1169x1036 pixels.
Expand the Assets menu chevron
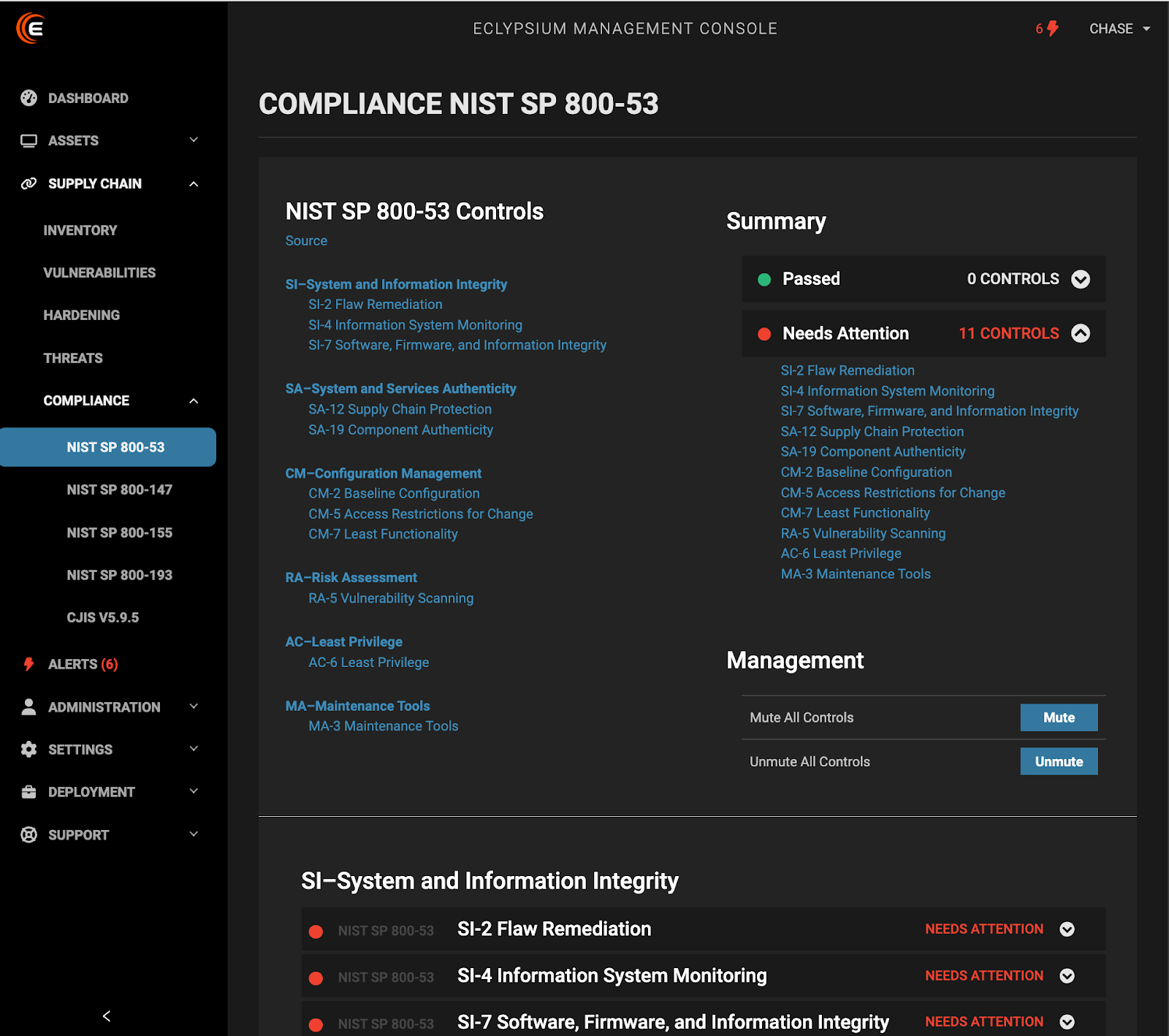pos(194,140)
